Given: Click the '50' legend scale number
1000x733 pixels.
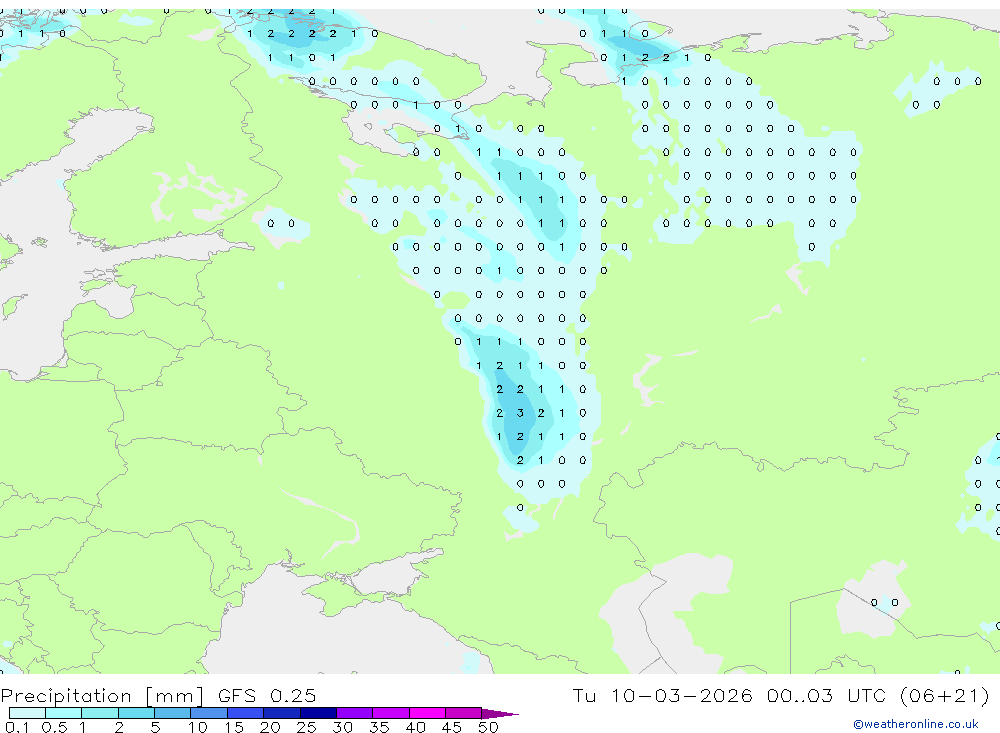Looking at the screenshot, I should point(489,727).
